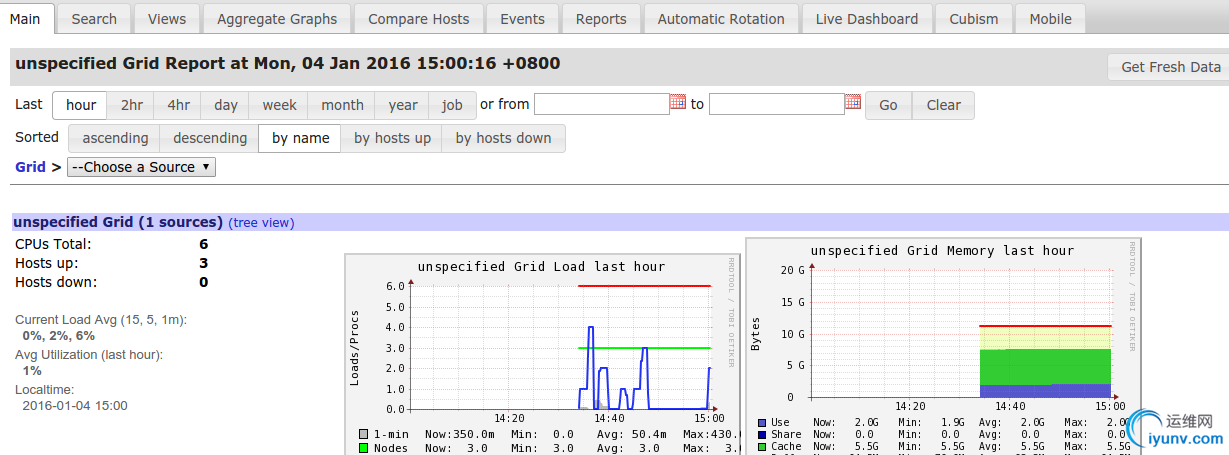The height and width of the screenshot is (455, 1229).
Task: Click the 'CPUs Total:' label
Action: [53, 244]
